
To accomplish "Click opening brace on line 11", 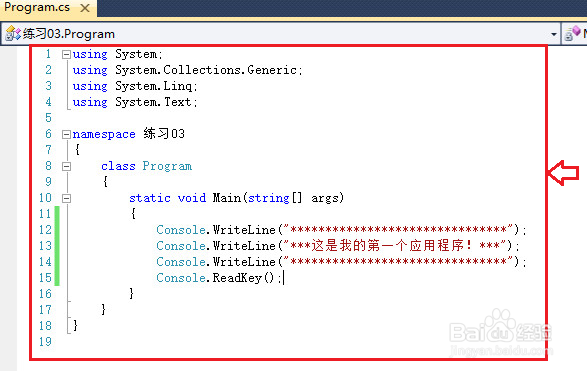I will click(x=133, y=214).
